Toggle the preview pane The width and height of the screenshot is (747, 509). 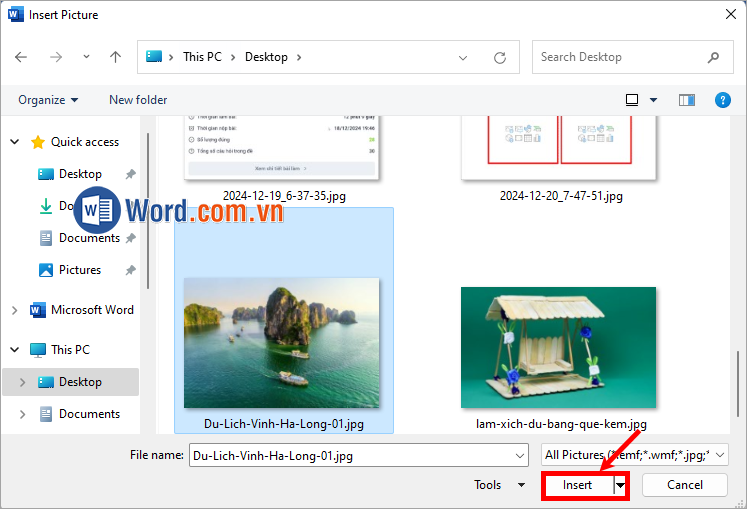(686, 100)
